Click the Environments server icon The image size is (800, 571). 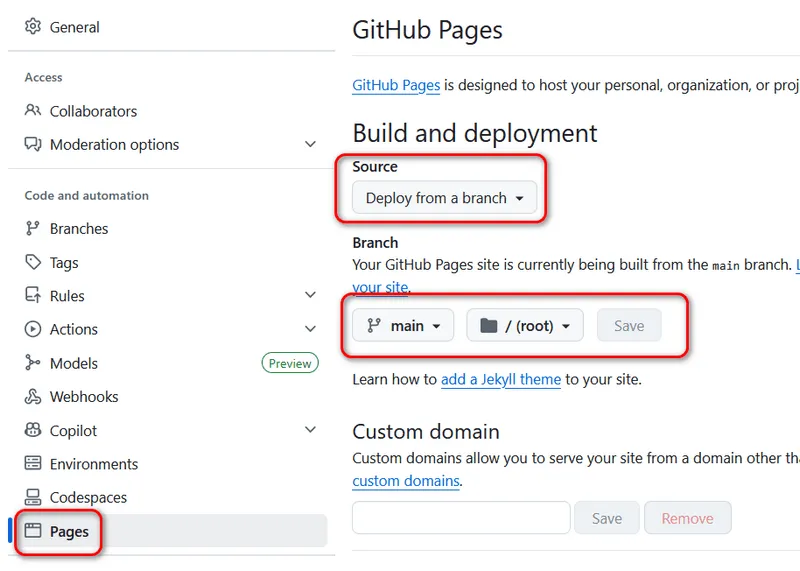(x=33, y=464)
